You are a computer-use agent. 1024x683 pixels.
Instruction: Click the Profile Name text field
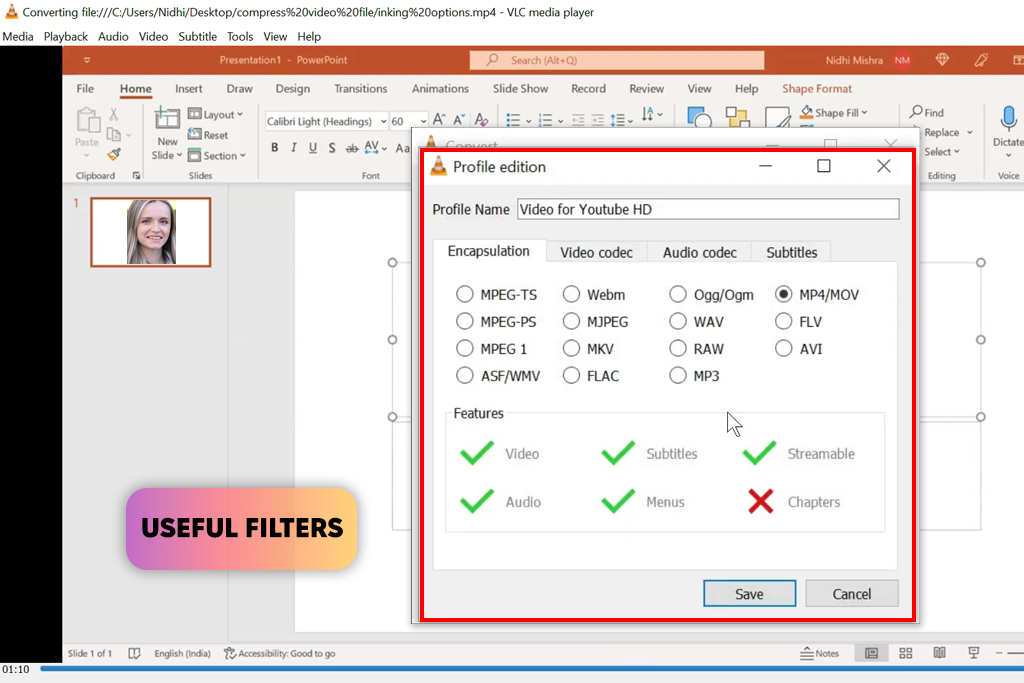(707, 210)
